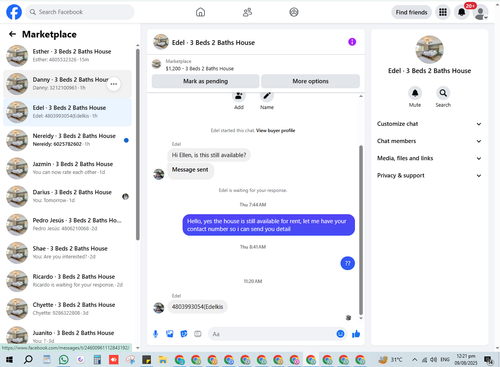Screen dimensions: 500x367
Task: Expand Privacy & support section
Action: coord(429,176)
